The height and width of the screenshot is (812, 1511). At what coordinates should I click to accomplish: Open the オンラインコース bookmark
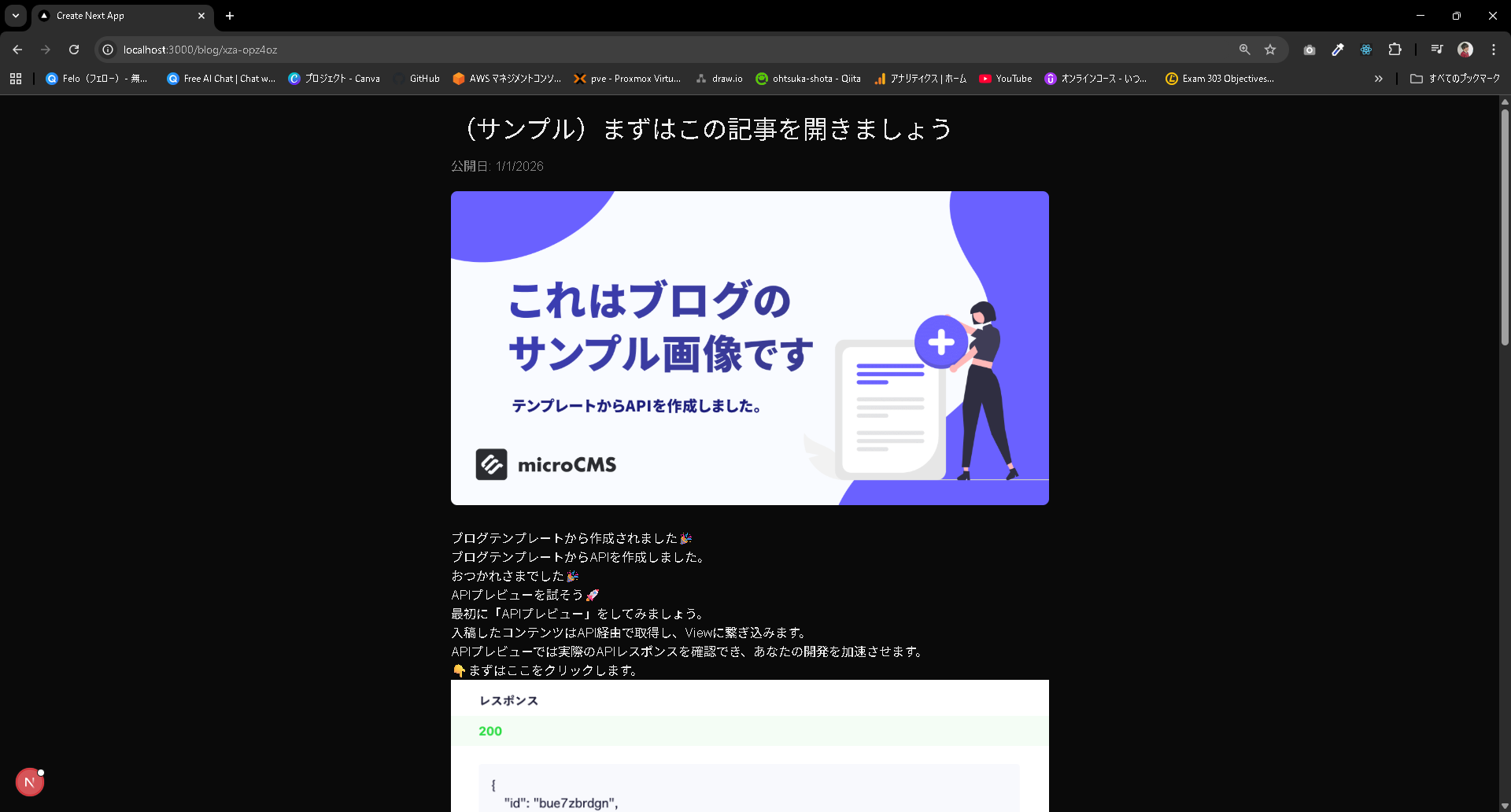(1095, 79)
